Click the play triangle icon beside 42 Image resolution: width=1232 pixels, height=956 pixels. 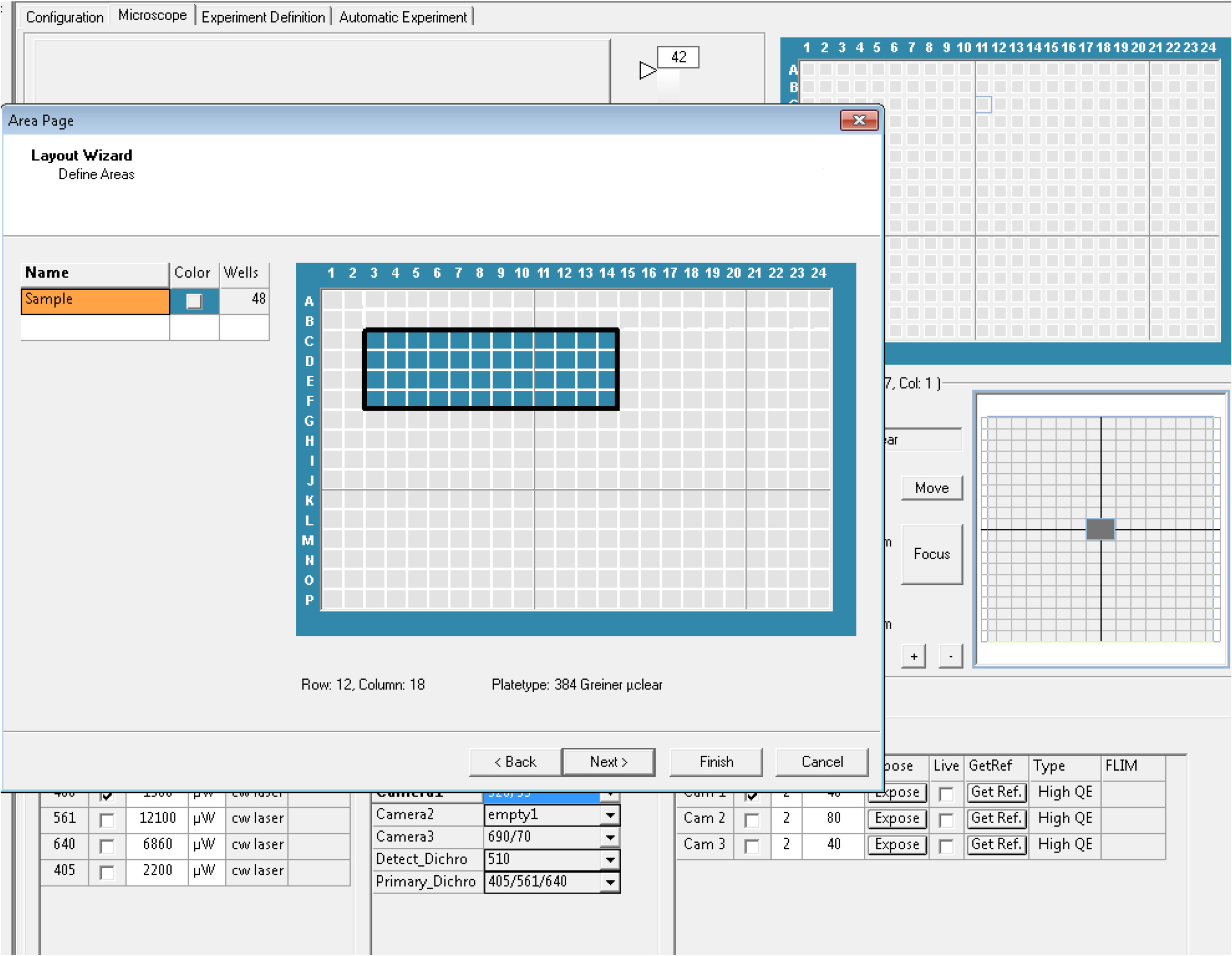click(647, 71)
